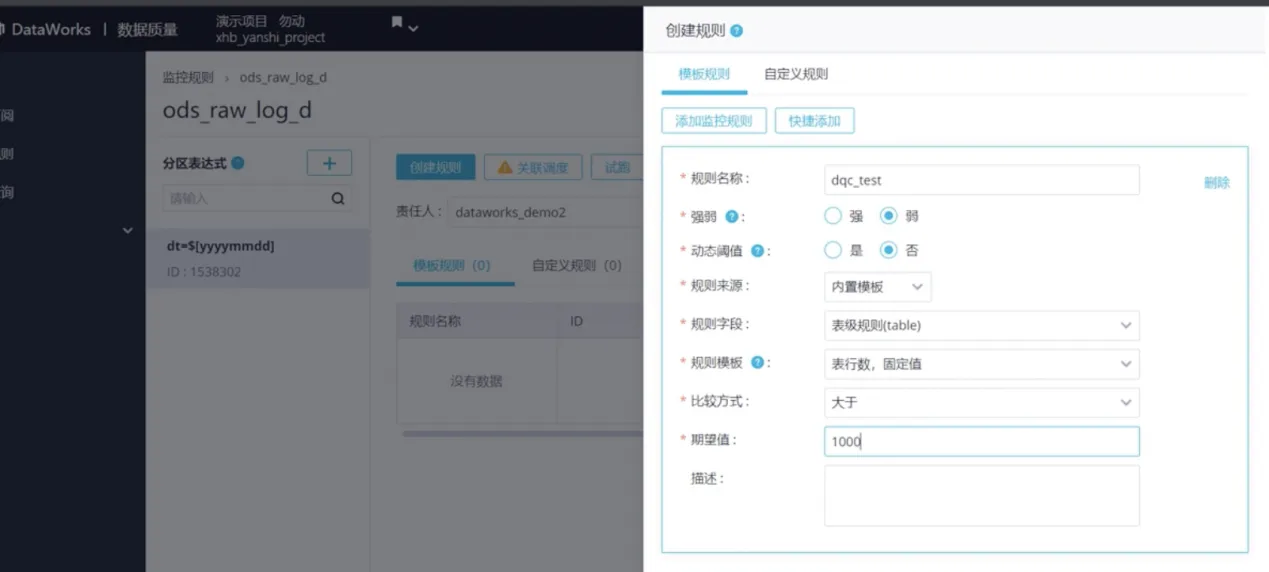The image size is (1269, 572).
Task: Open the 模板规则 (0) tab in background page
Action: [452, 266]
